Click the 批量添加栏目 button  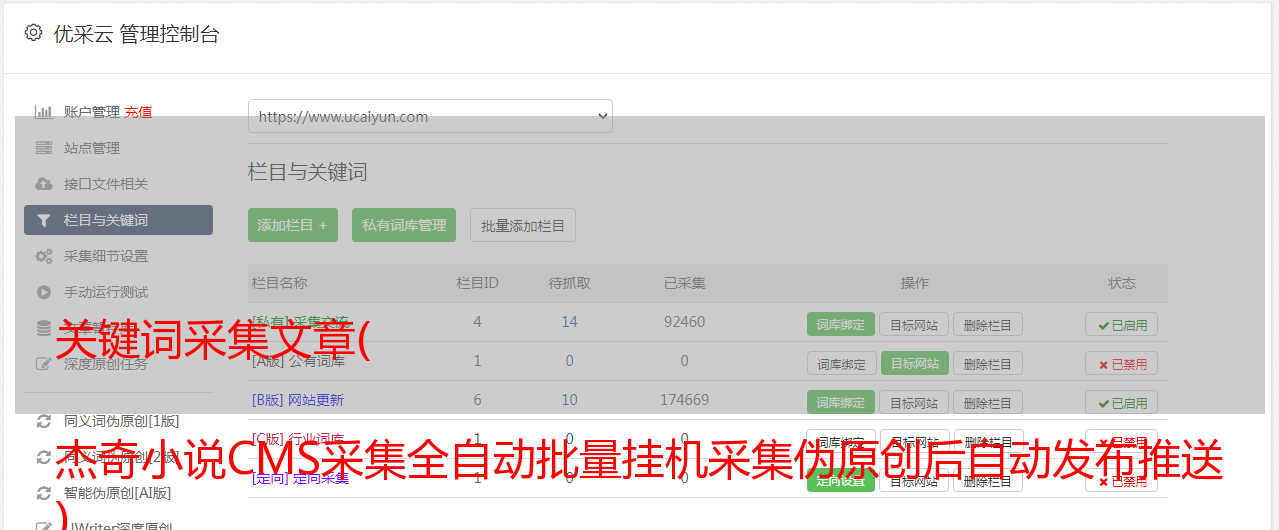point(523,225)
